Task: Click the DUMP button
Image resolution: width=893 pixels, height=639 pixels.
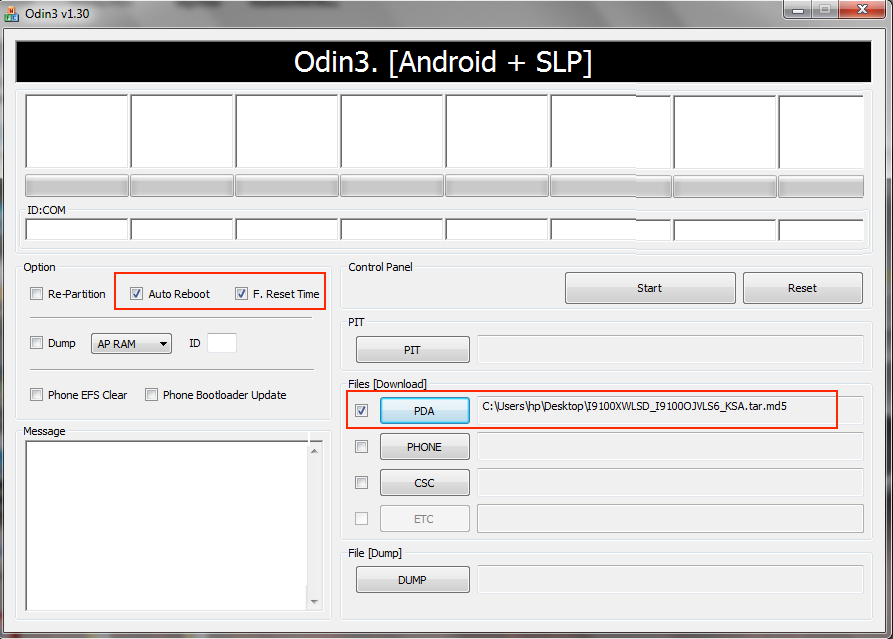Action: click(413, 580)
